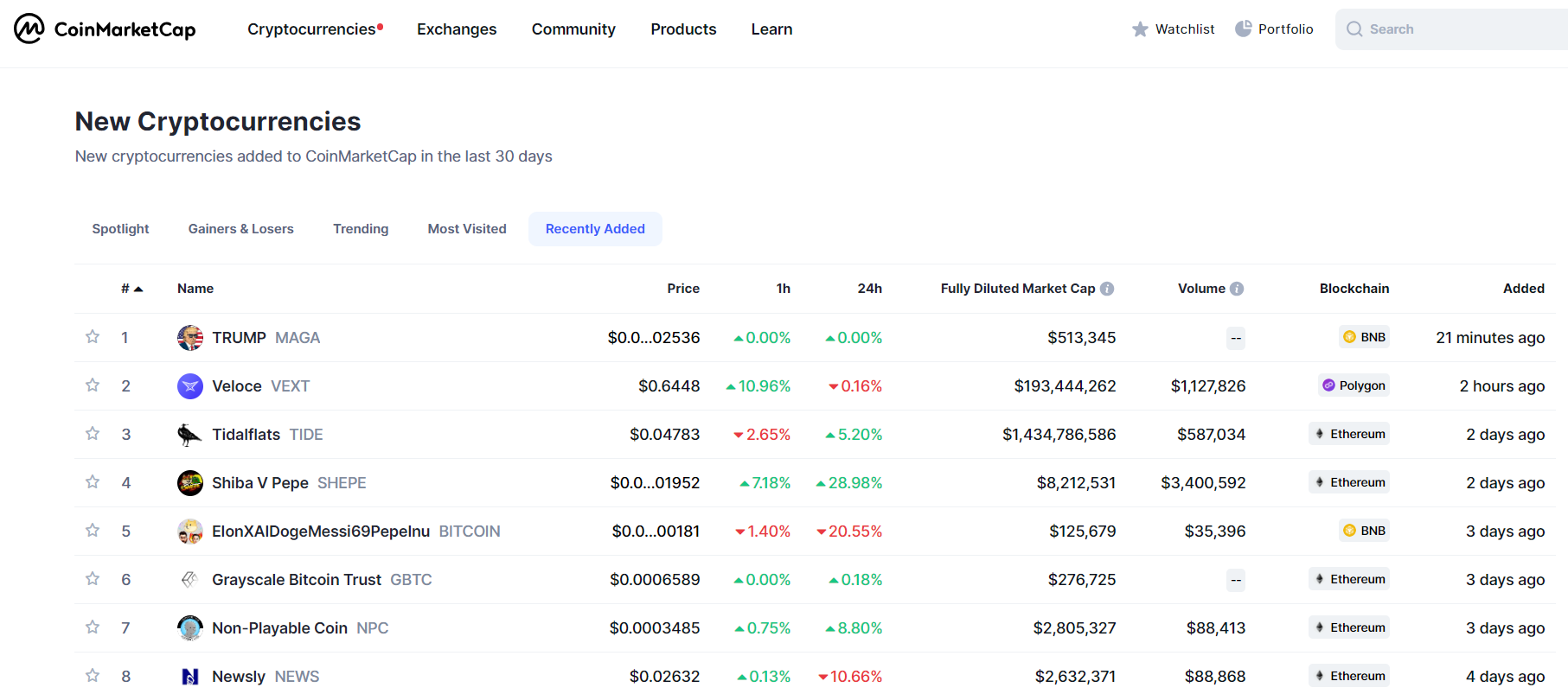Open the TRUMP coin name link
The image size is (1568, 694).
pyautogui.click(x=239, y=338)
